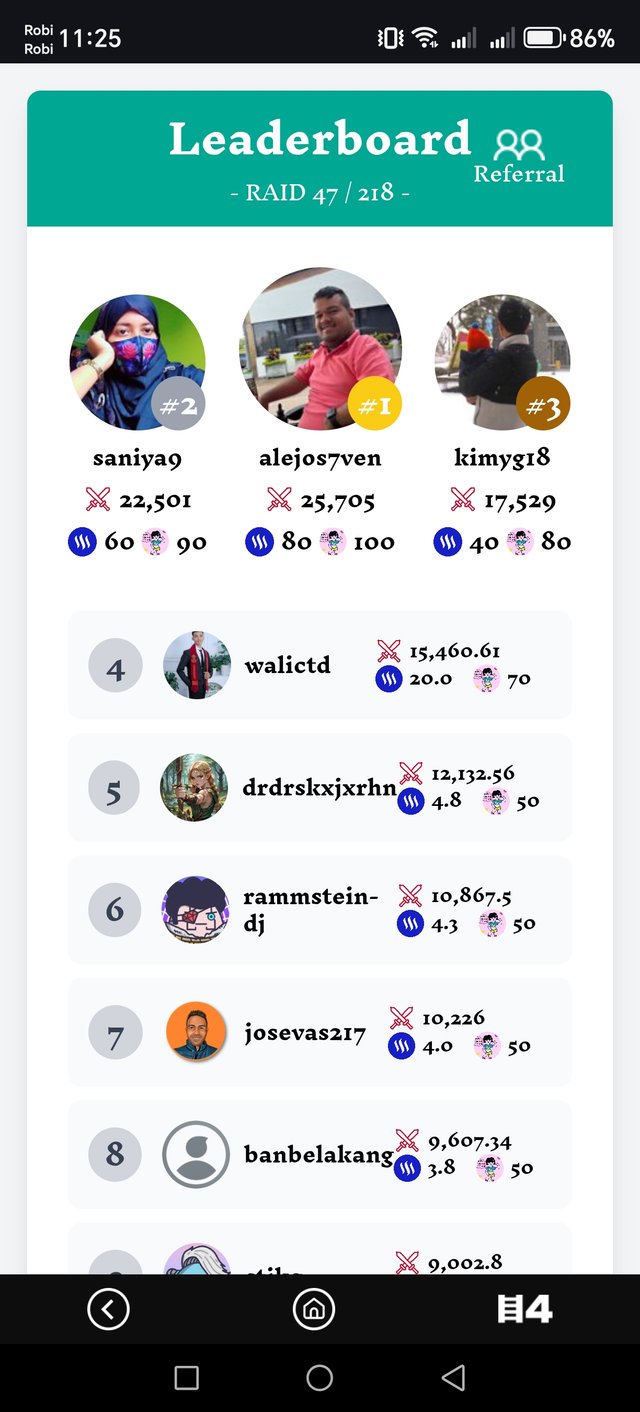
Task: Tap the Leaderboard title
Action: [319, 138]
